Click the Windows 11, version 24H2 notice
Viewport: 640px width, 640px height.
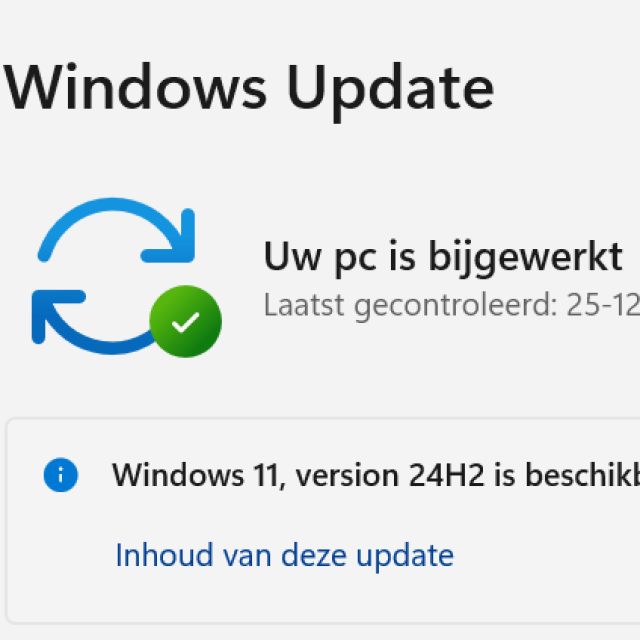(x=376, y=475)
